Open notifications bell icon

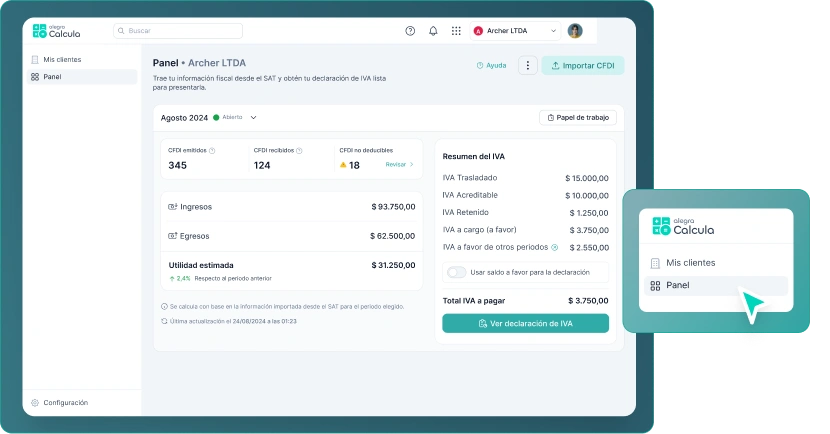433,31
